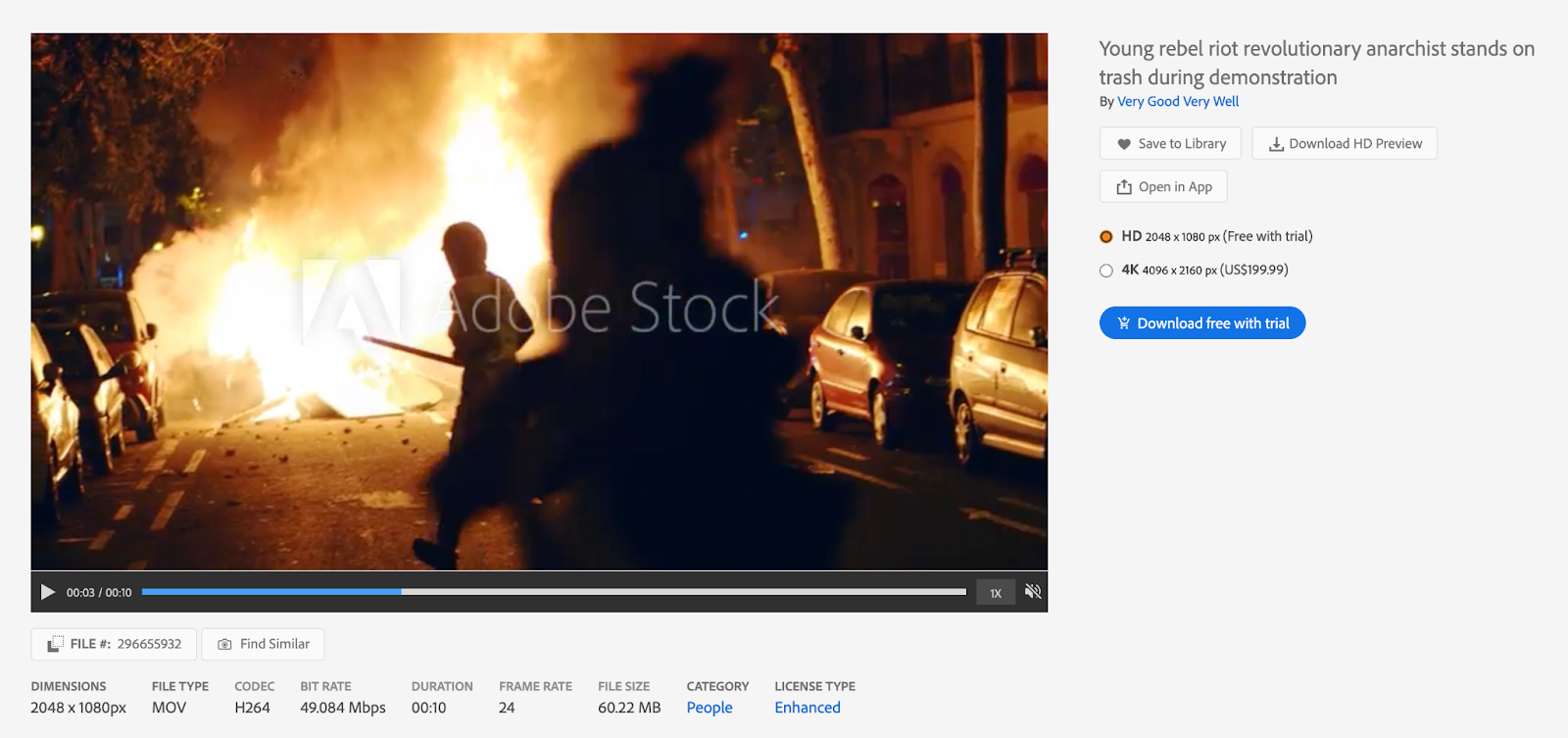
Task: Click the MOV file type value
Action: pos(169,708)
